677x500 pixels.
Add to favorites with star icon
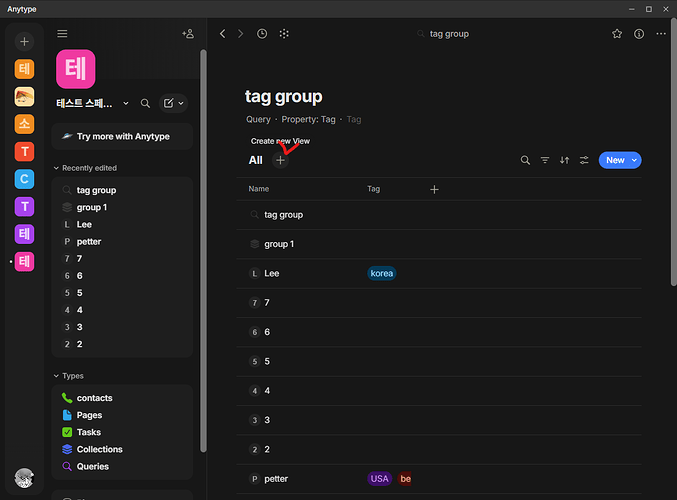(x=617, y=34)
